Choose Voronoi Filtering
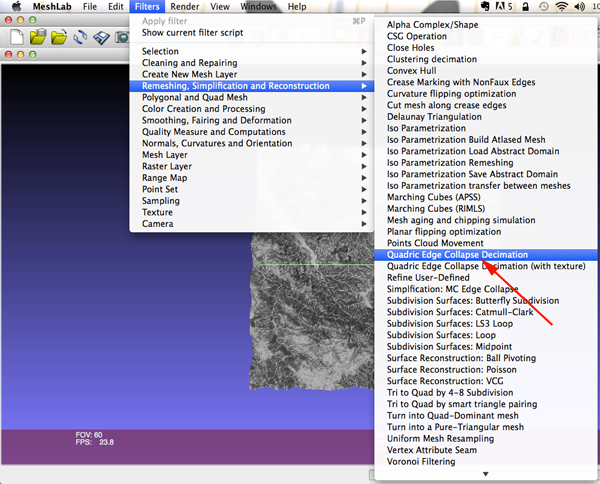 tap(486, 461)
